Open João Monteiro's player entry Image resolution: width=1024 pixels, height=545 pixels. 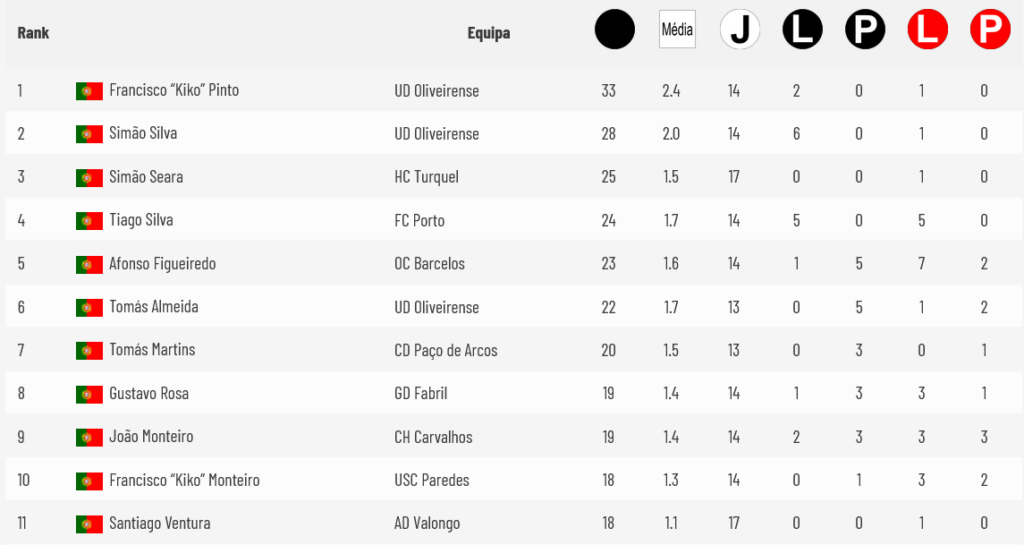coord(151,437)
